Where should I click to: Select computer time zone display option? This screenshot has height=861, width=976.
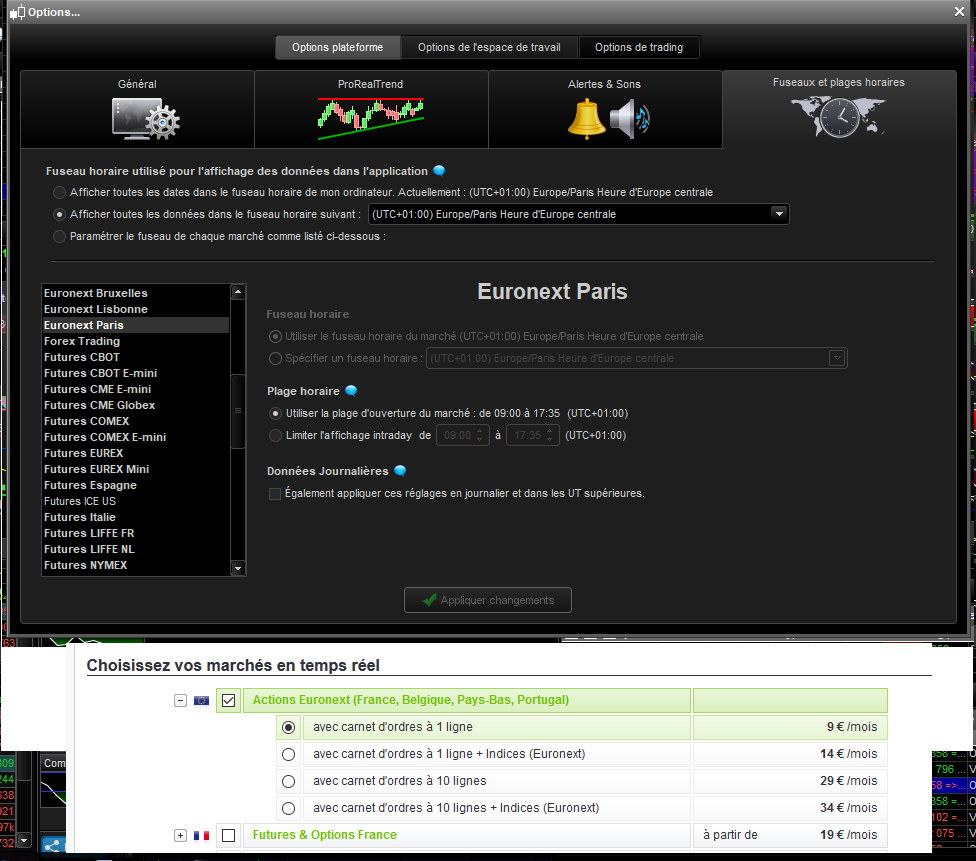click(x=60, y=192)
